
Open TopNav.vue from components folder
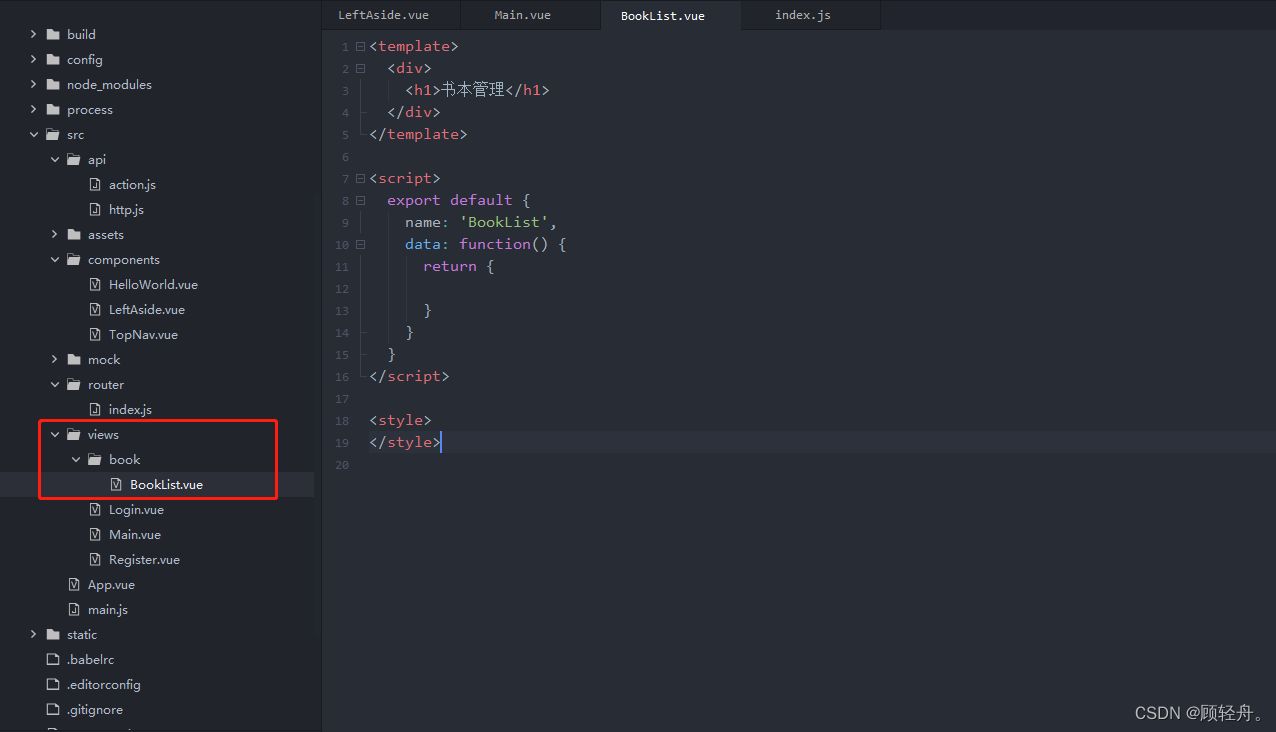click(143, 335)
